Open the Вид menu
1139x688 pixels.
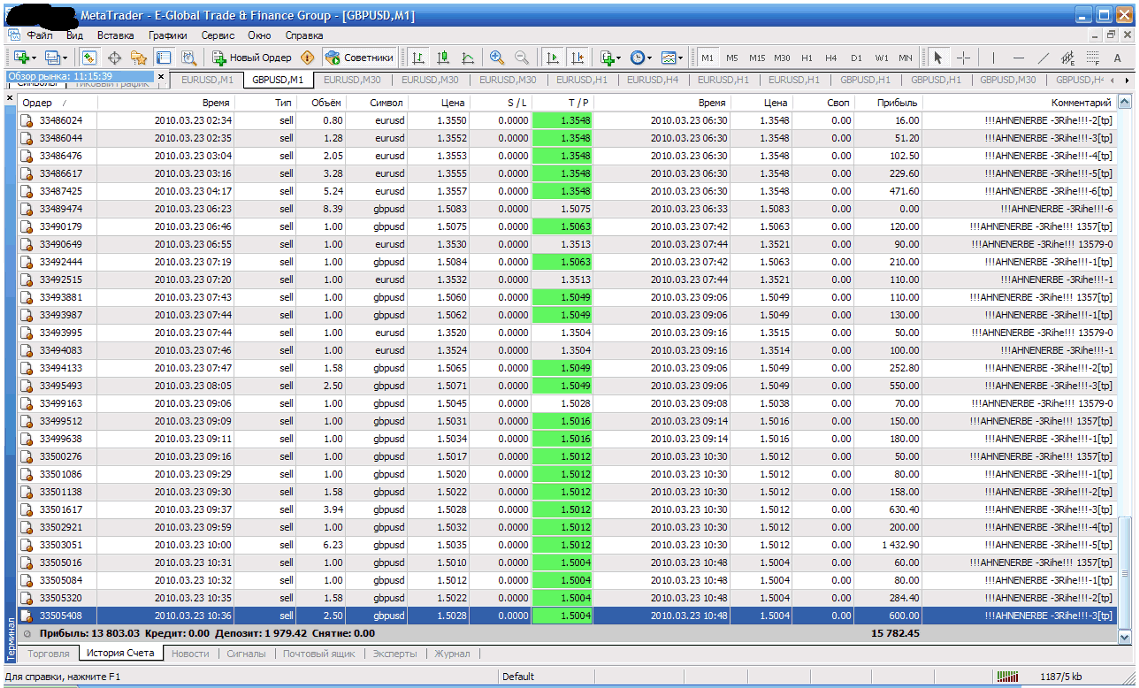pyautogui.click(x=75, y=35)
